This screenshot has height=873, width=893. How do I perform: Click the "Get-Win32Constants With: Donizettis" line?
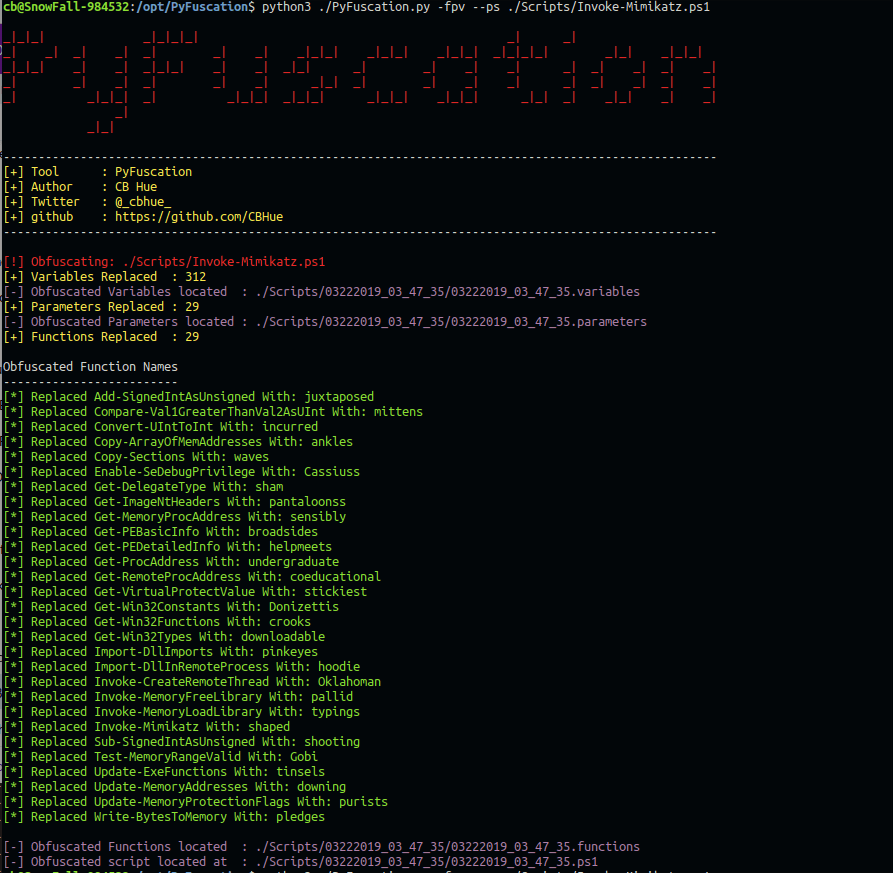[171, 606]
